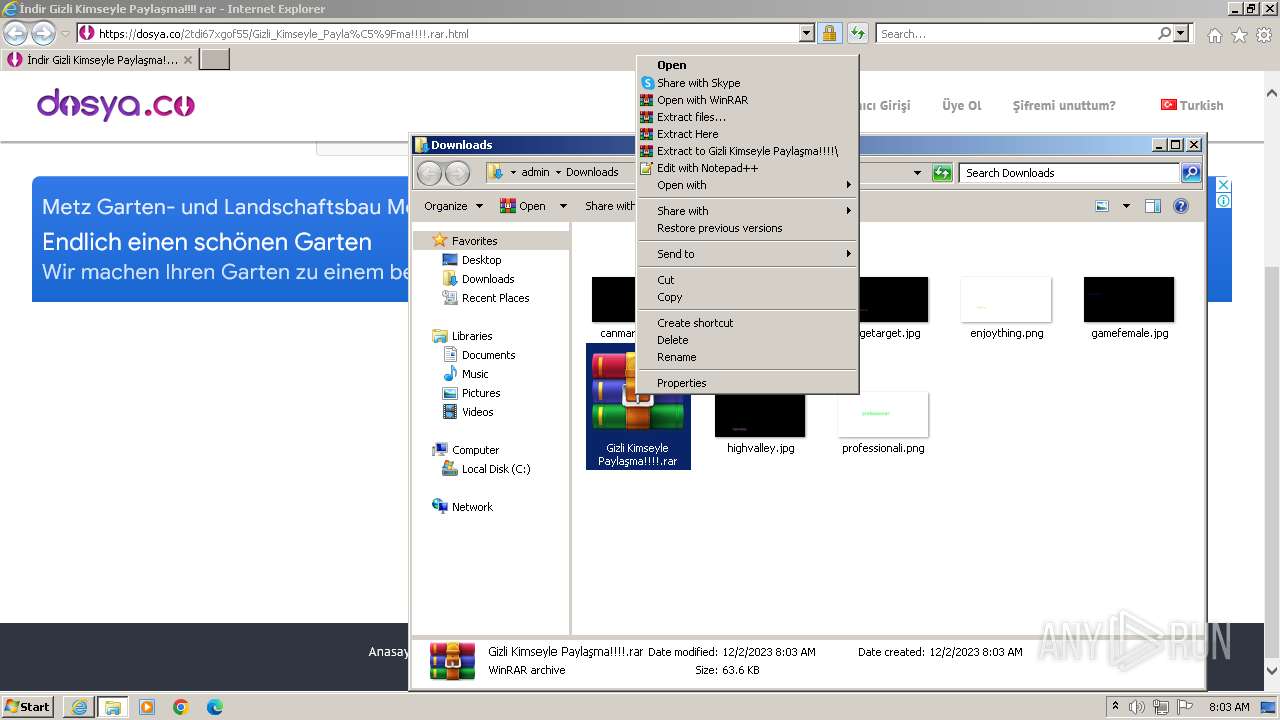Click IE security lock icon
Viewport: 1280px width, 720px height.
pos(829,34)
